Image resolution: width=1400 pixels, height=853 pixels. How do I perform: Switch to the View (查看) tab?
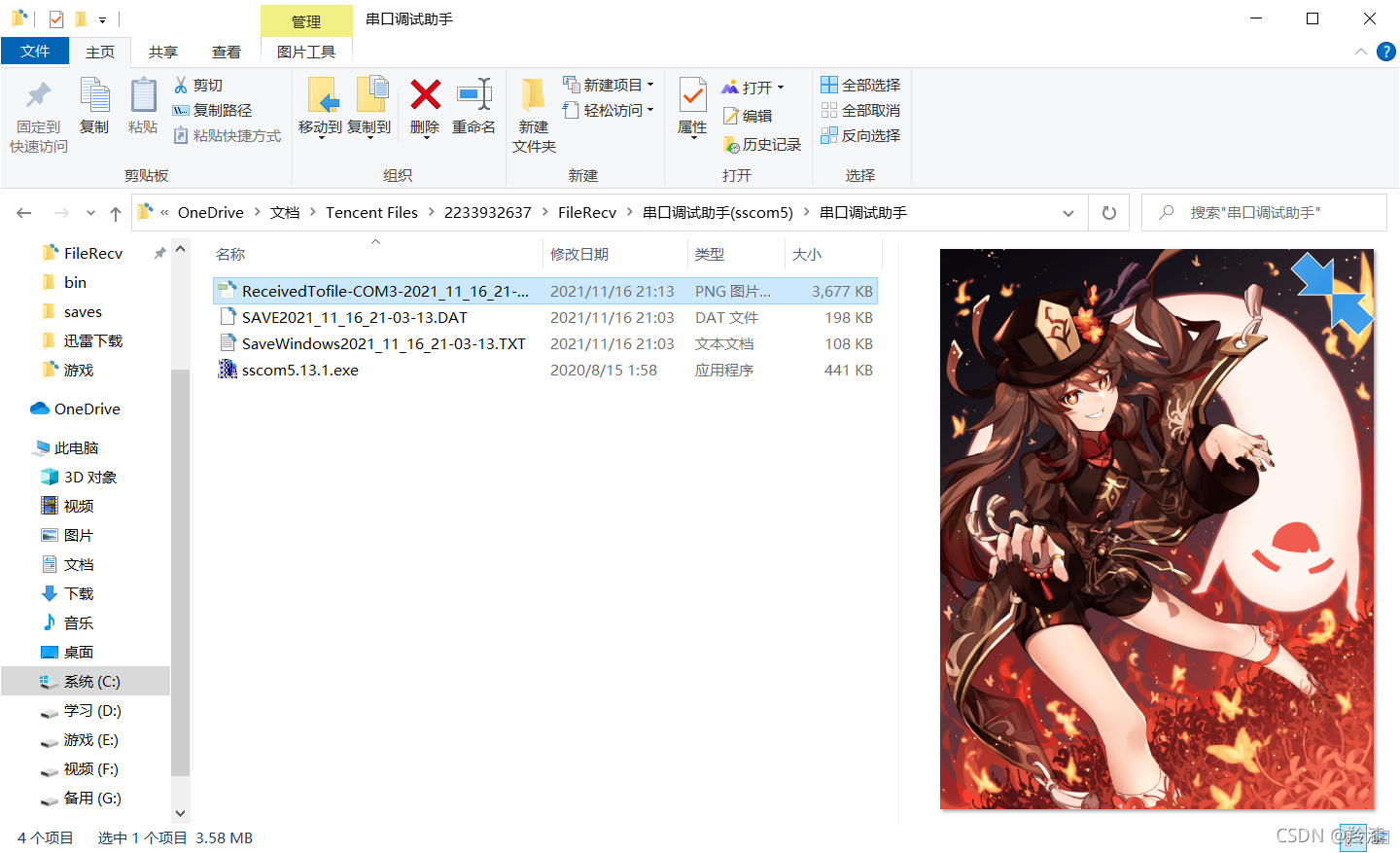[x=227, y=53]
